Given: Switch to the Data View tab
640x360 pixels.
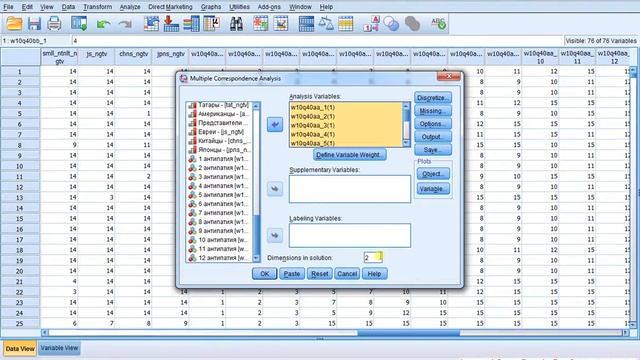Looking at the screenshot, I should [20, 349].
